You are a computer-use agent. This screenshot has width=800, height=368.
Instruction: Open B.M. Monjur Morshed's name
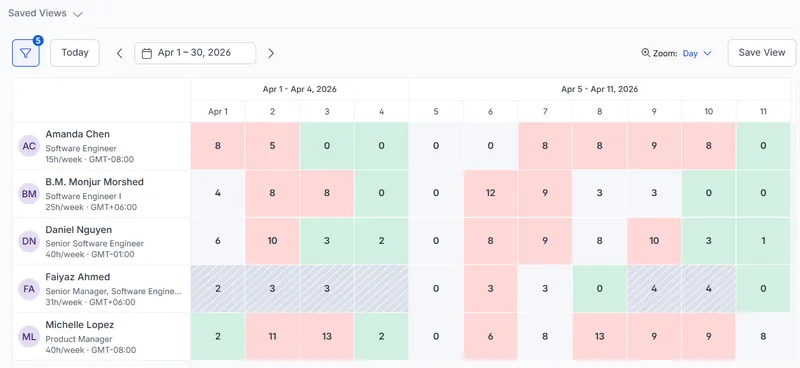tap(94, 182)
